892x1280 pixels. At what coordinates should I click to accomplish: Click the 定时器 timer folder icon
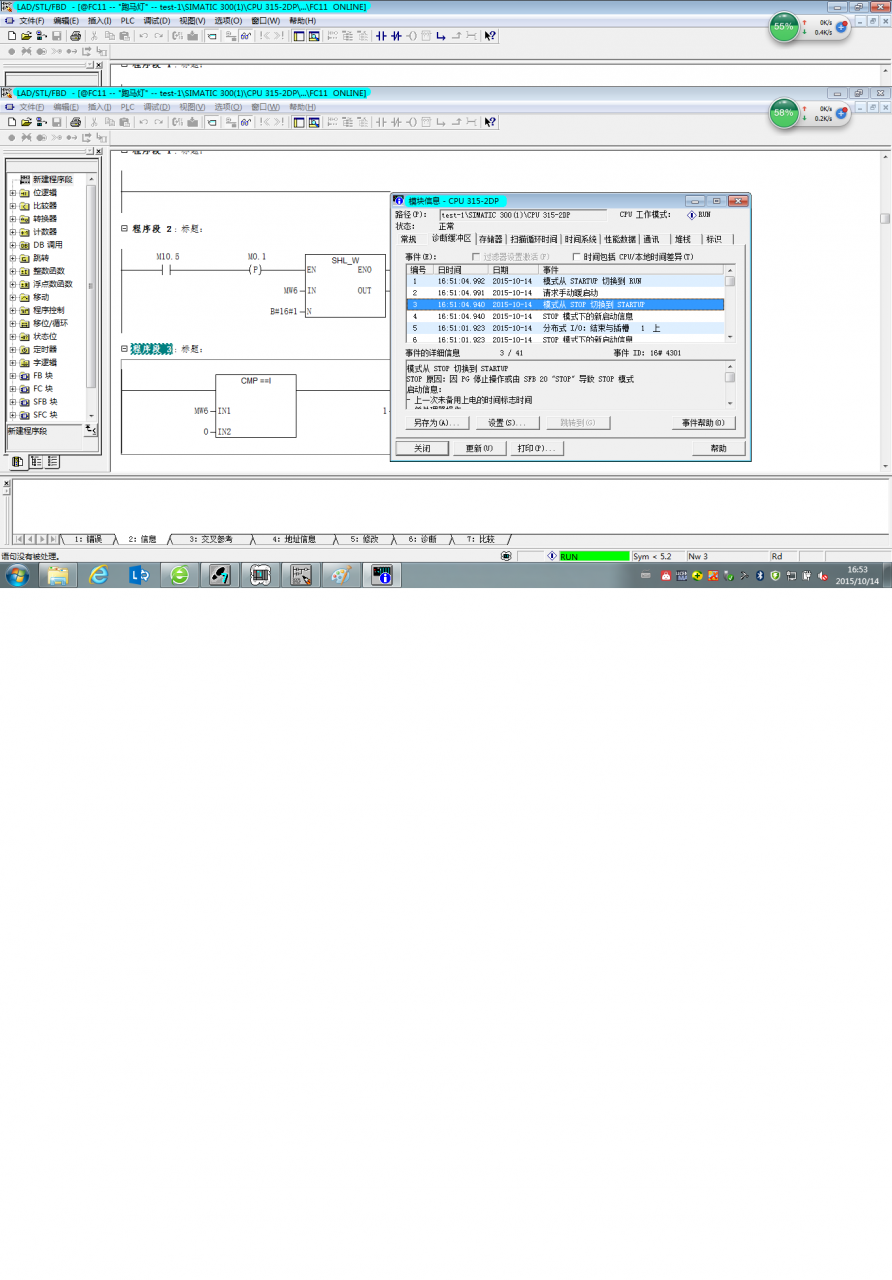coord(25,349)
